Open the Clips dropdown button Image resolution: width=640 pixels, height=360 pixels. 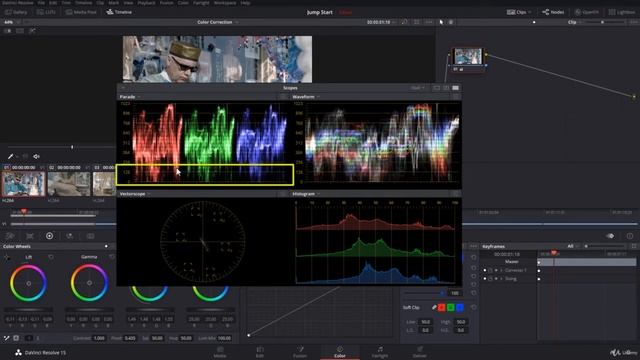pyautogui.click(x=519, y=12)
